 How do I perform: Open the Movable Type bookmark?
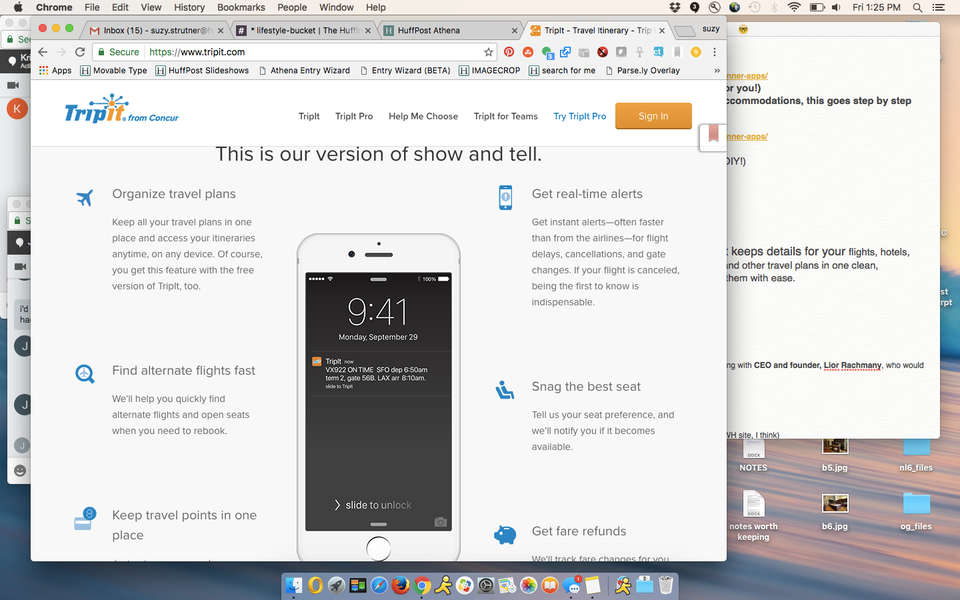(x=114, y=70)
